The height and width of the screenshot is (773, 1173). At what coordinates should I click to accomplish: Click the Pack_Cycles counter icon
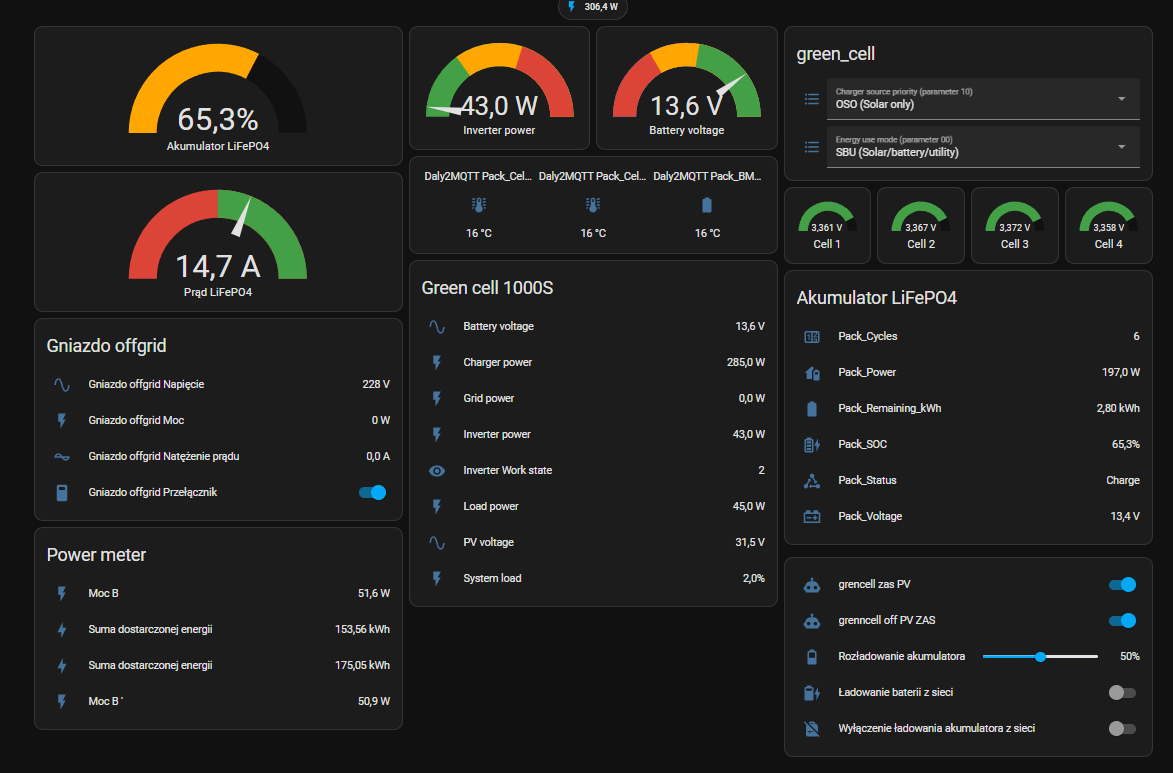point(812,337)
